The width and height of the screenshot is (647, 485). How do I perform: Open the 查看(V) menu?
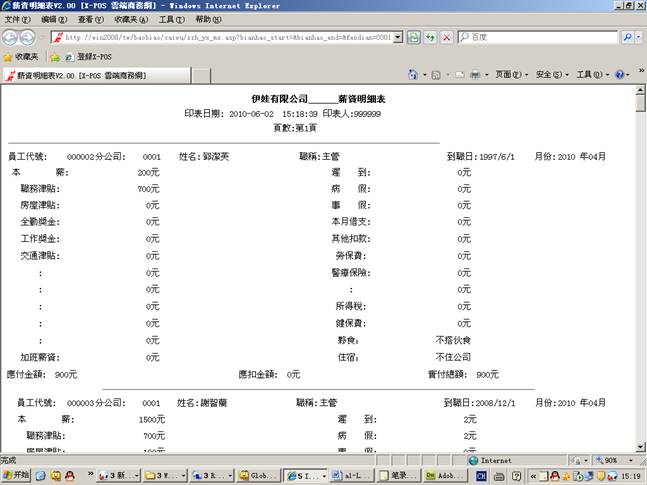pos(91,20)
